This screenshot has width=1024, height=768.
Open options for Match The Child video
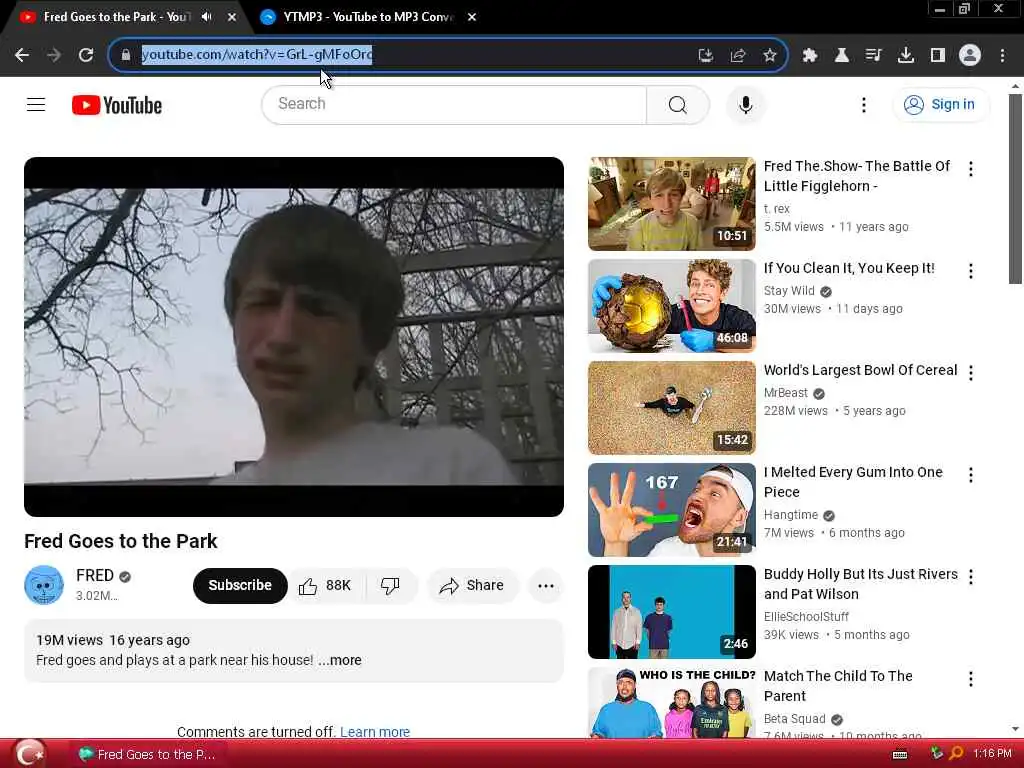[x=971, y=679]
